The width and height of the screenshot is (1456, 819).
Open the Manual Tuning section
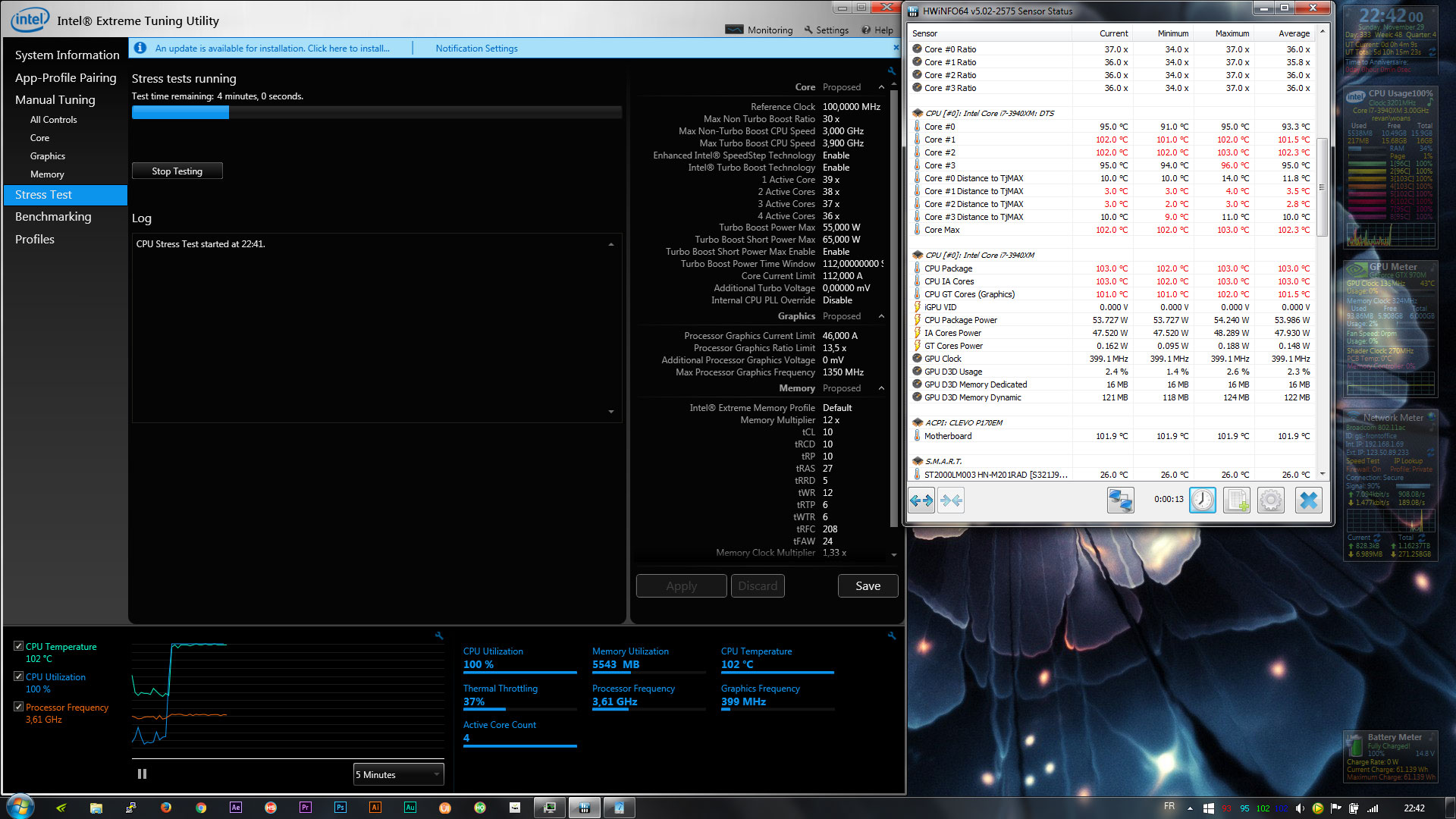[x=55, y=99]
